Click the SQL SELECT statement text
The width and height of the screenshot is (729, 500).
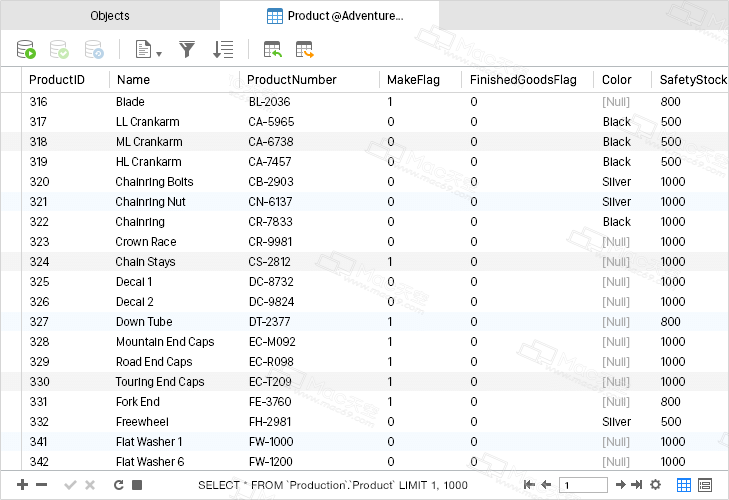332,485
